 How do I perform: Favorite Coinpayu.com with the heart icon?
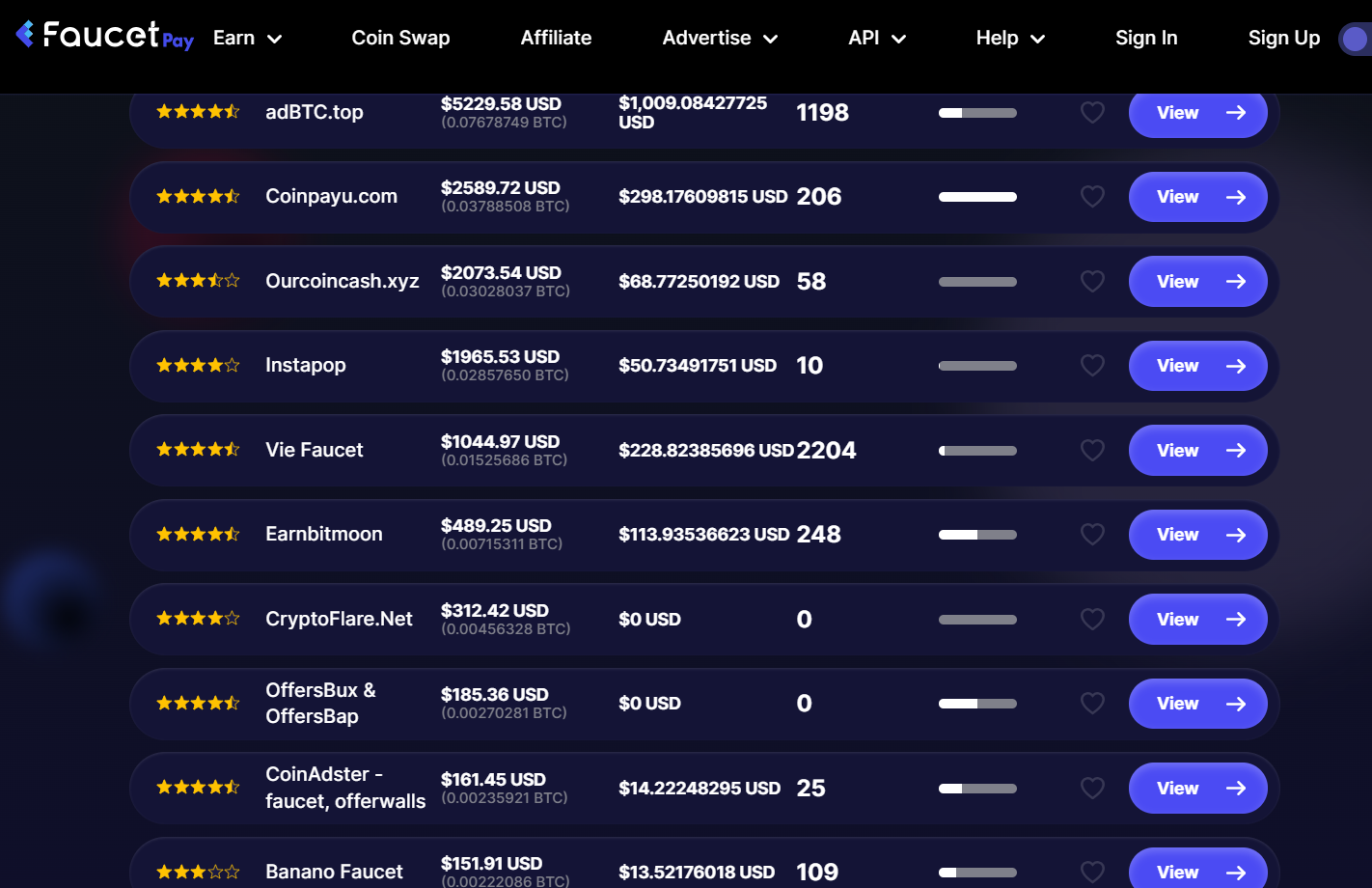[x=1092, y=197]
